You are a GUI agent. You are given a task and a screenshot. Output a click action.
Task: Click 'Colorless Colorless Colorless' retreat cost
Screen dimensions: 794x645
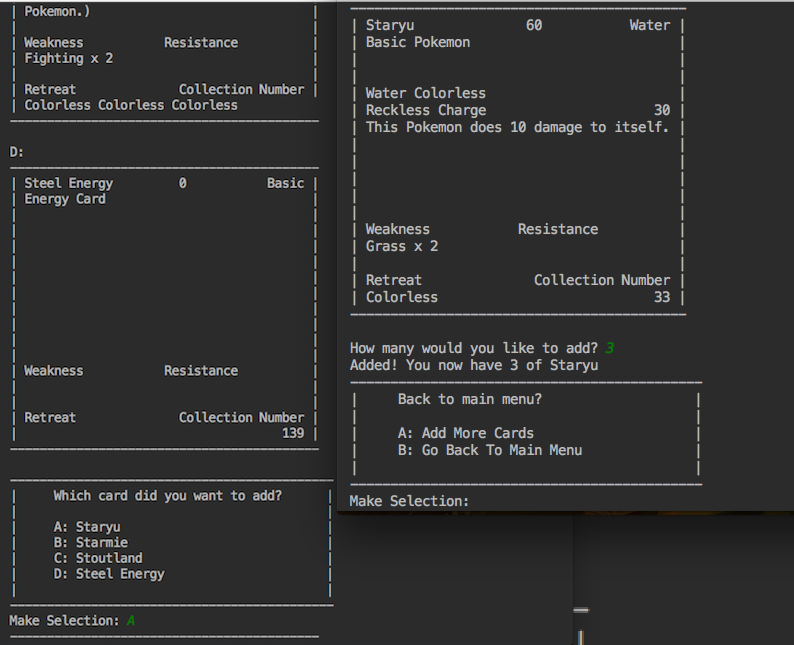[131, 105]
